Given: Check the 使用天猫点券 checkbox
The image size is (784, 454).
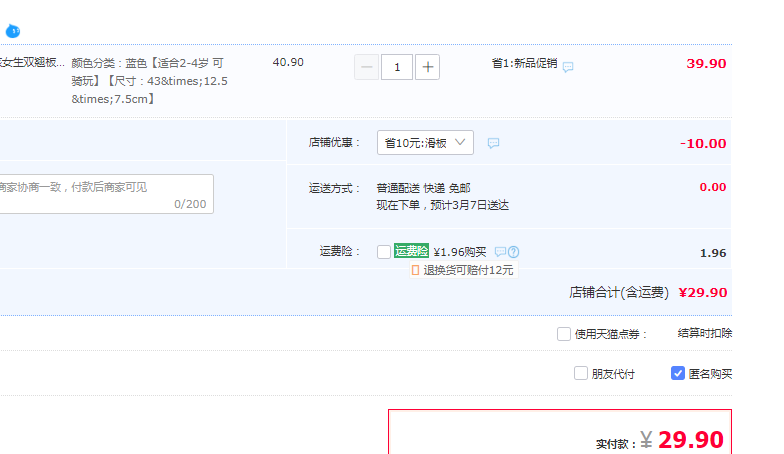Looking at the screenshot, I should 564,334.
